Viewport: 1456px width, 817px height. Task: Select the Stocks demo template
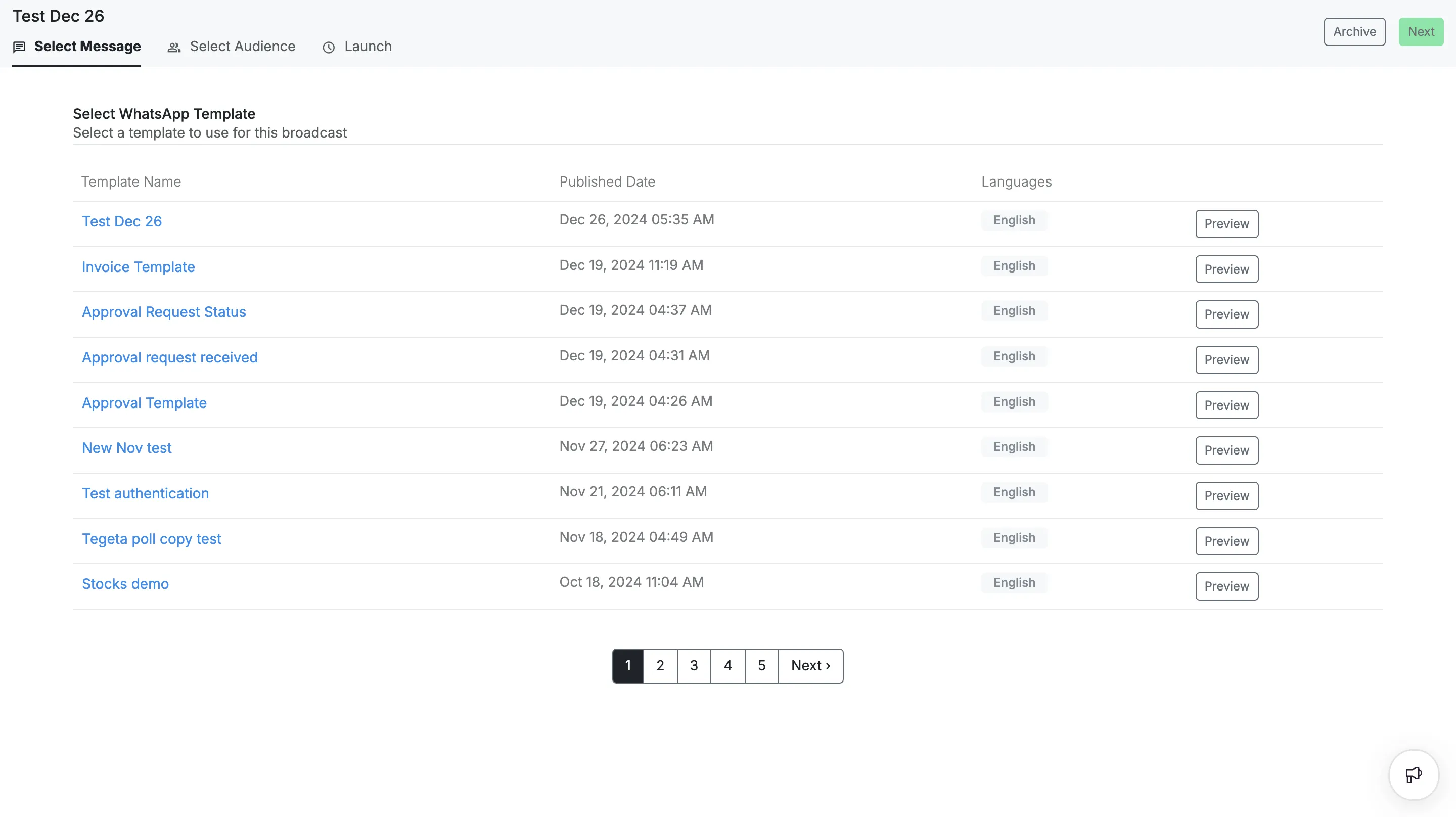[x=125, y=584]
